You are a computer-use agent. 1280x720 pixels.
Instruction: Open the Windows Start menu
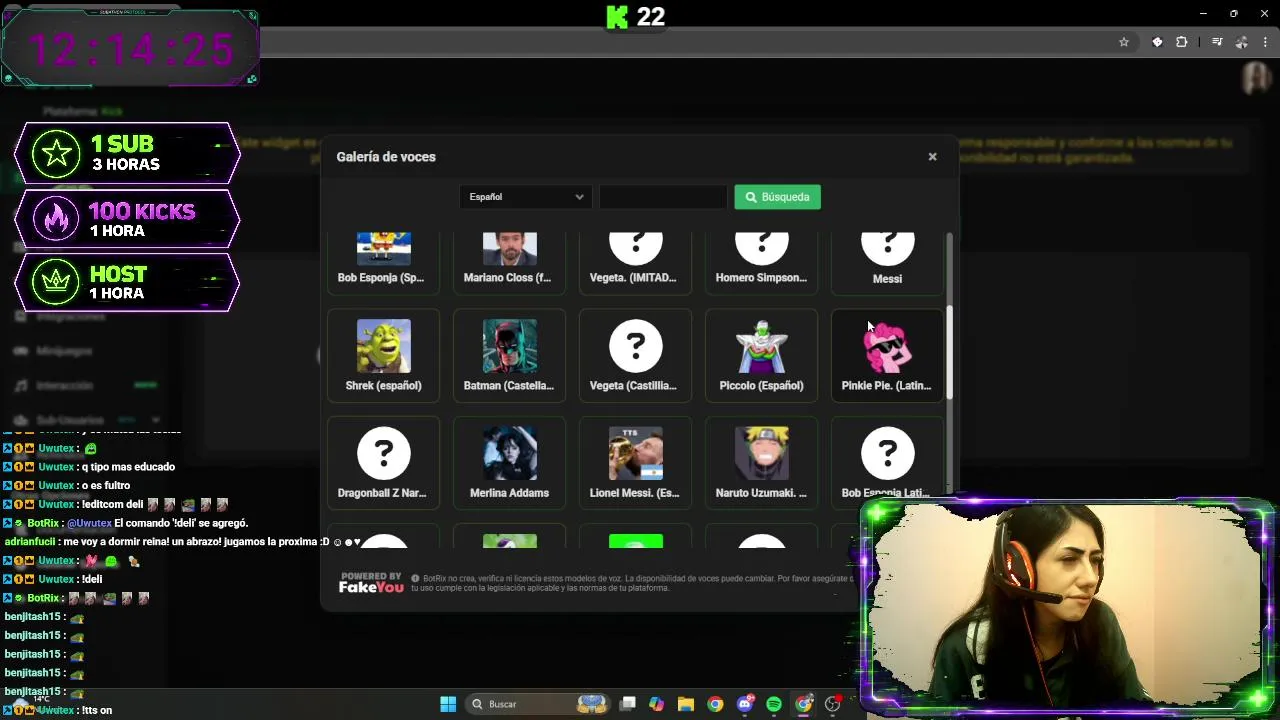pos(448,704)
